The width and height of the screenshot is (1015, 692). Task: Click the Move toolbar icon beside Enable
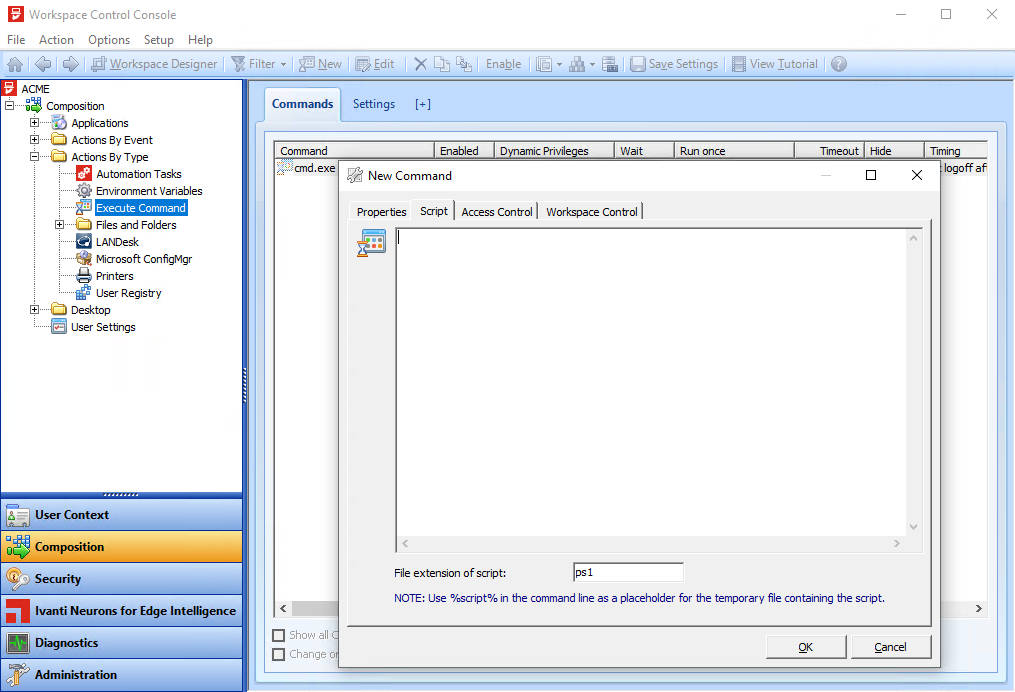coord(463,64)
